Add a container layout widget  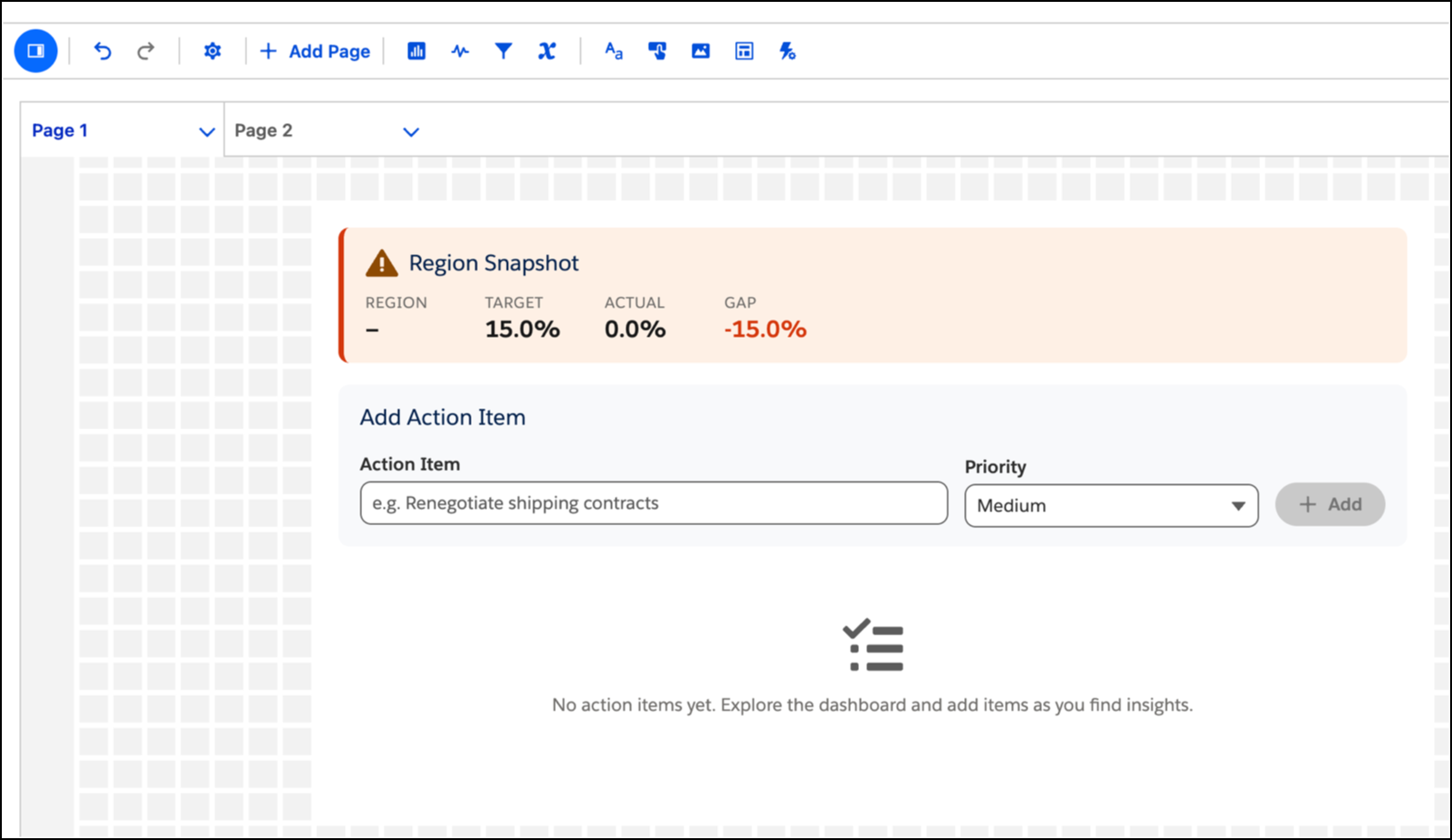pyautogui.click(x=744, y=51)
